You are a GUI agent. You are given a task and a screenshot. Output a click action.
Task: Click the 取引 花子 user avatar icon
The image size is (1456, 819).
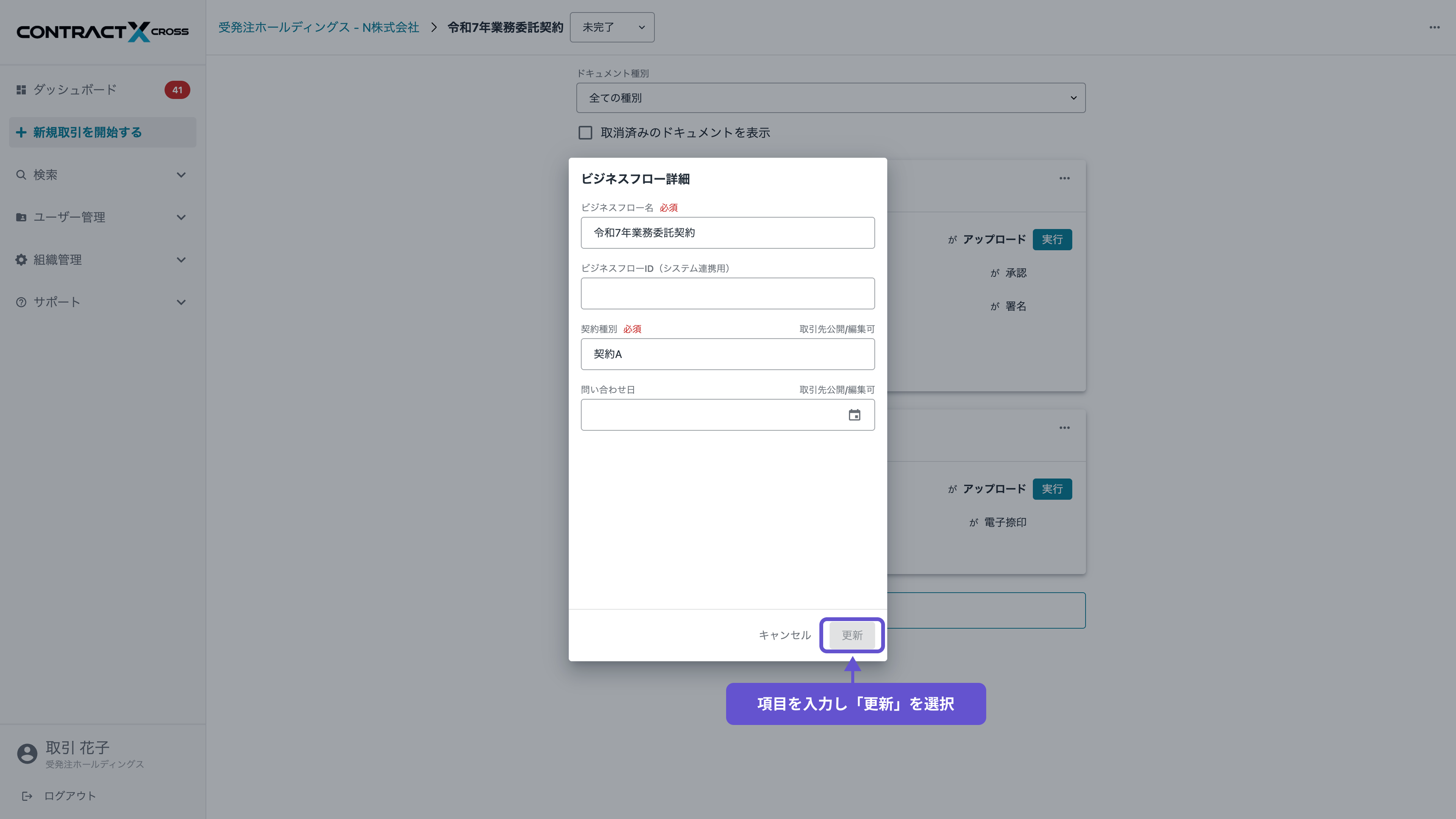(27, 753)
